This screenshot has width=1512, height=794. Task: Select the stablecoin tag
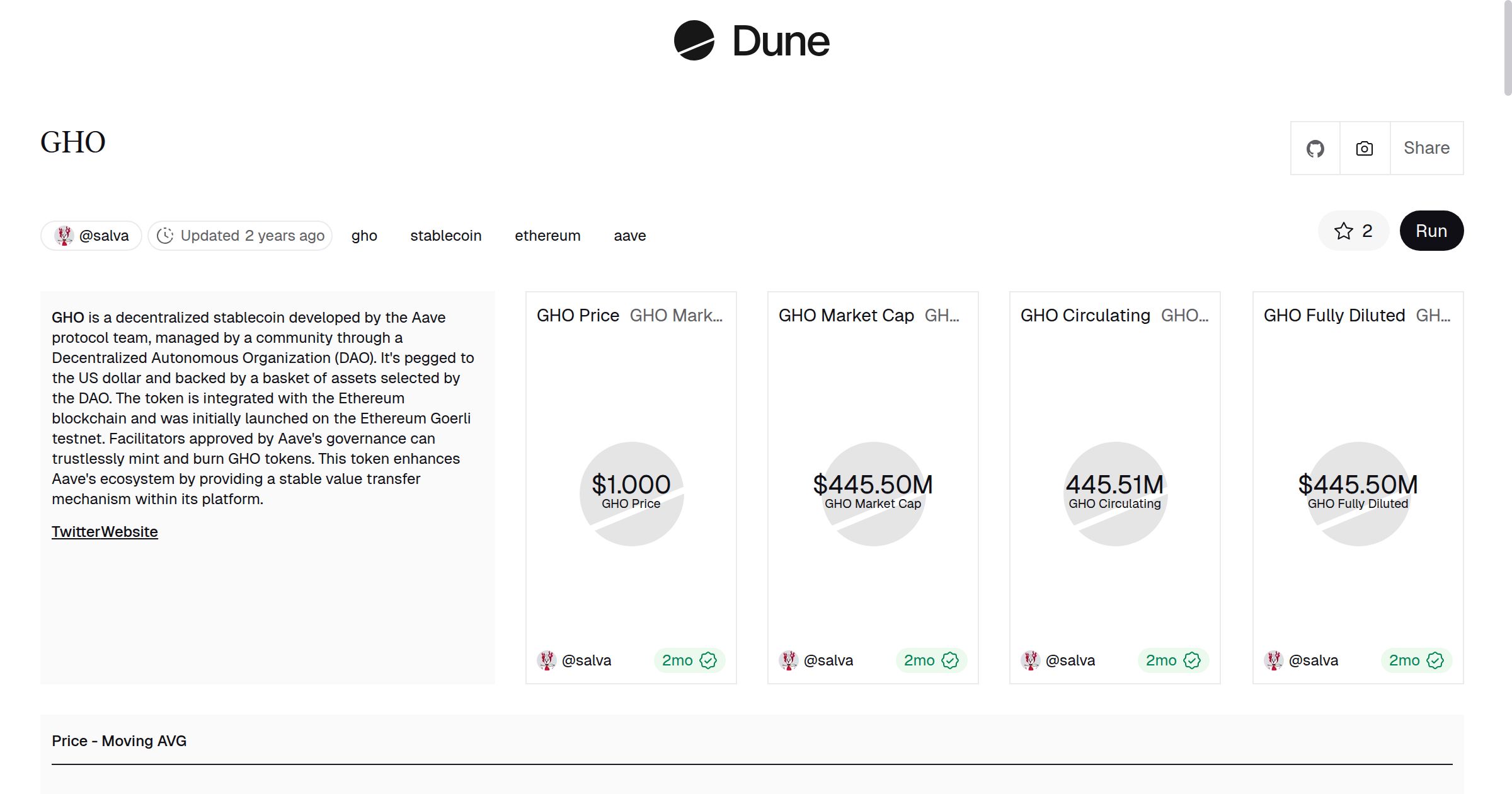(x=445, y=236)
